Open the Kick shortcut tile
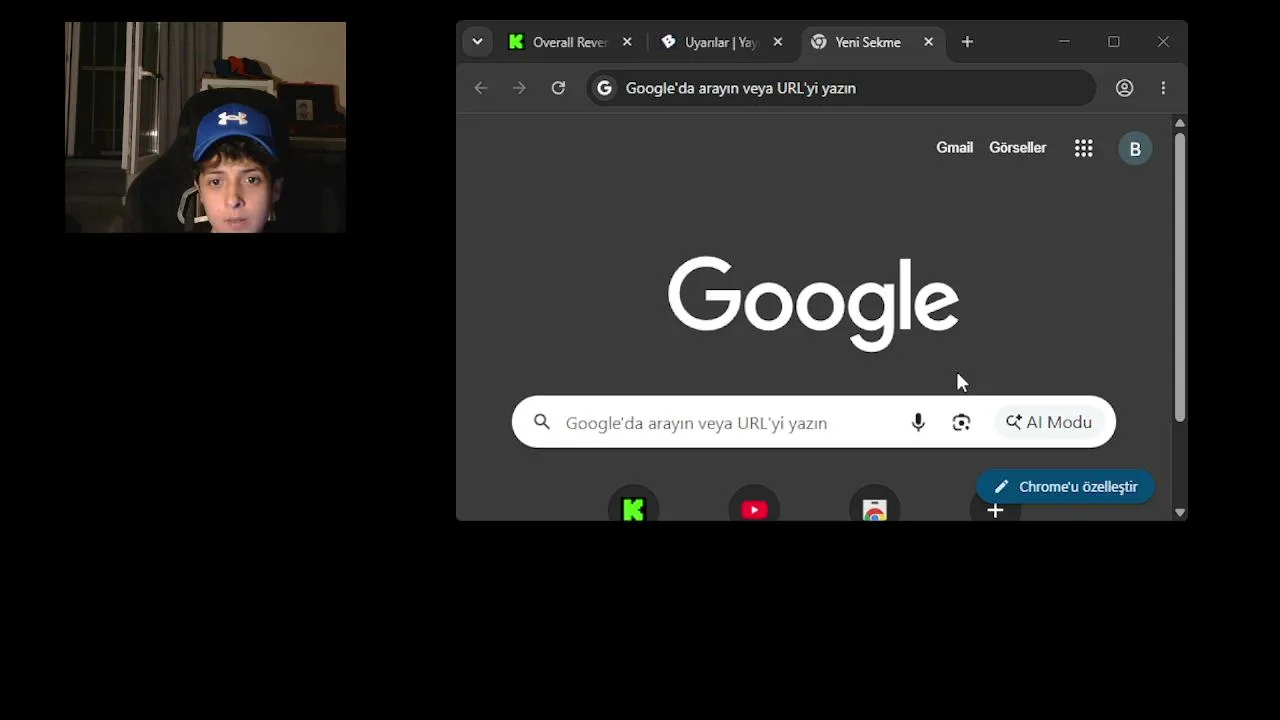This screenshot has height=720, width=1280. (633, 509)
